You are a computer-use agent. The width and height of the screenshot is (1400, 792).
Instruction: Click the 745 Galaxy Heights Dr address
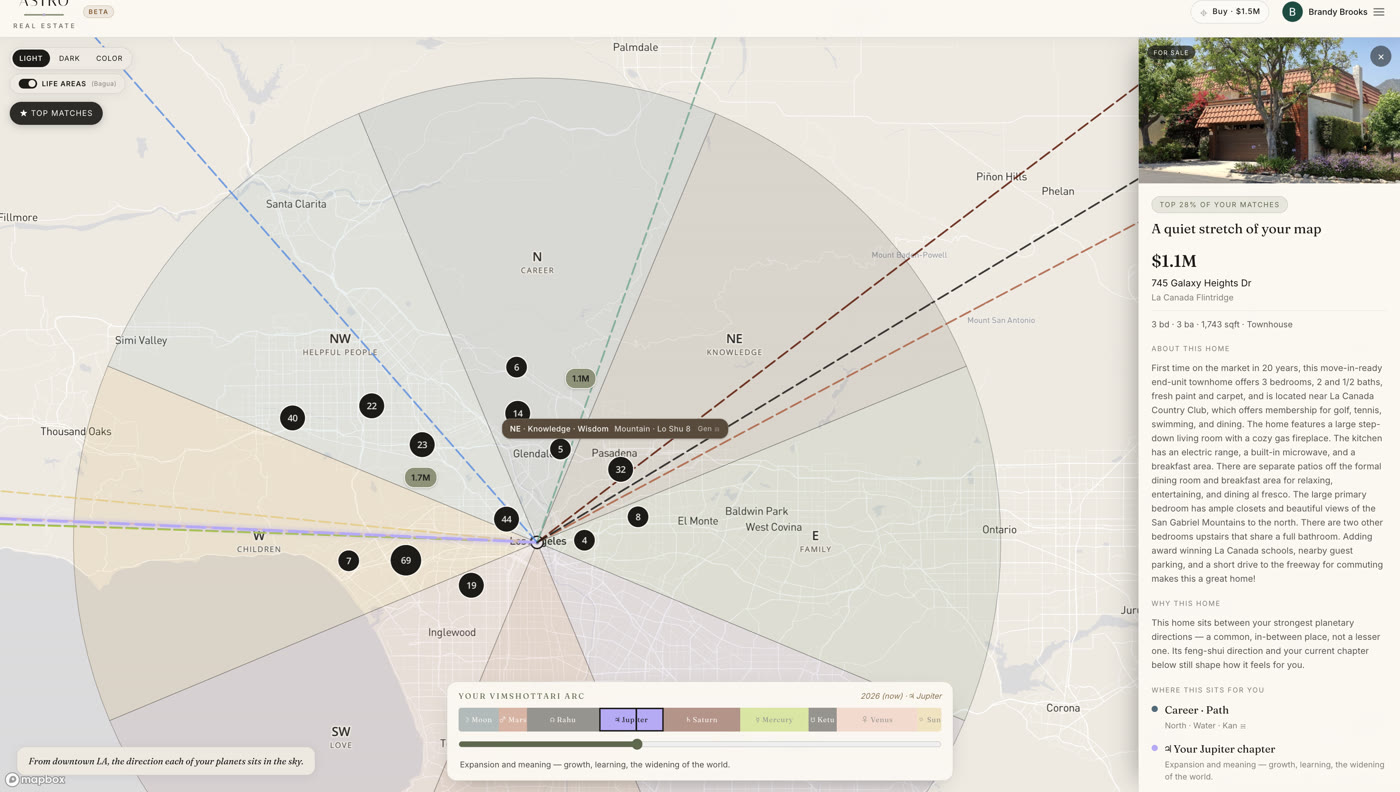pos(1201,283)
